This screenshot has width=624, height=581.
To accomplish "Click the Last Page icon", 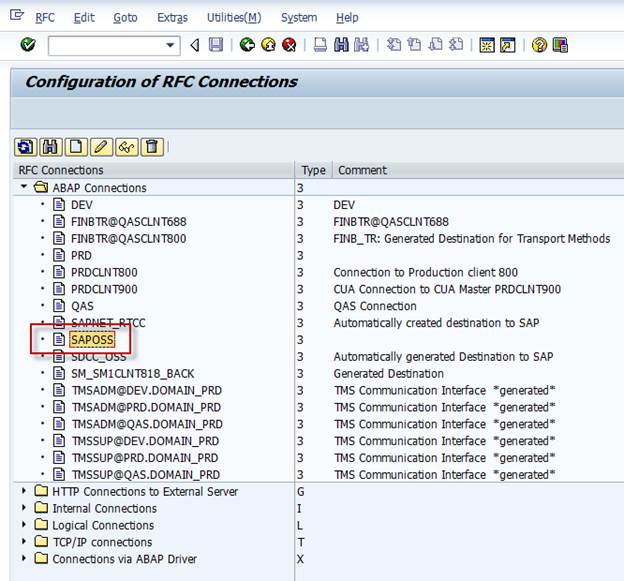I will 456,45.
